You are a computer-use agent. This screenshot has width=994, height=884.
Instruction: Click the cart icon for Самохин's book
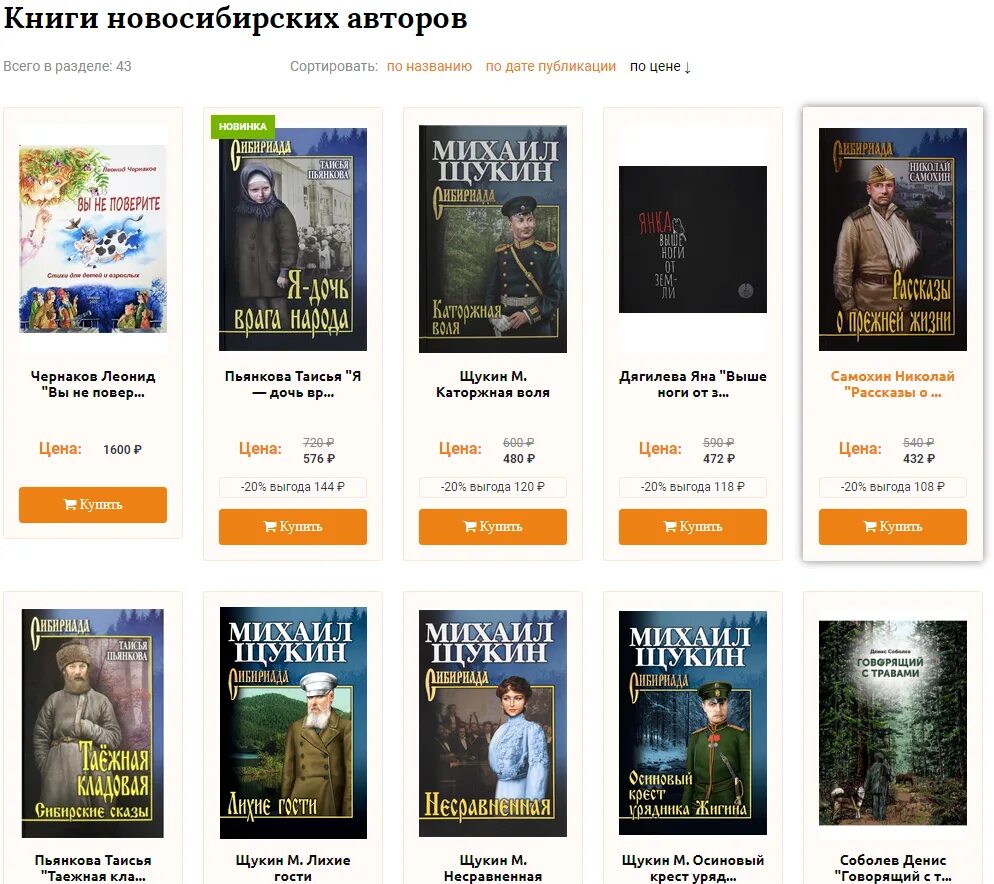870,526
